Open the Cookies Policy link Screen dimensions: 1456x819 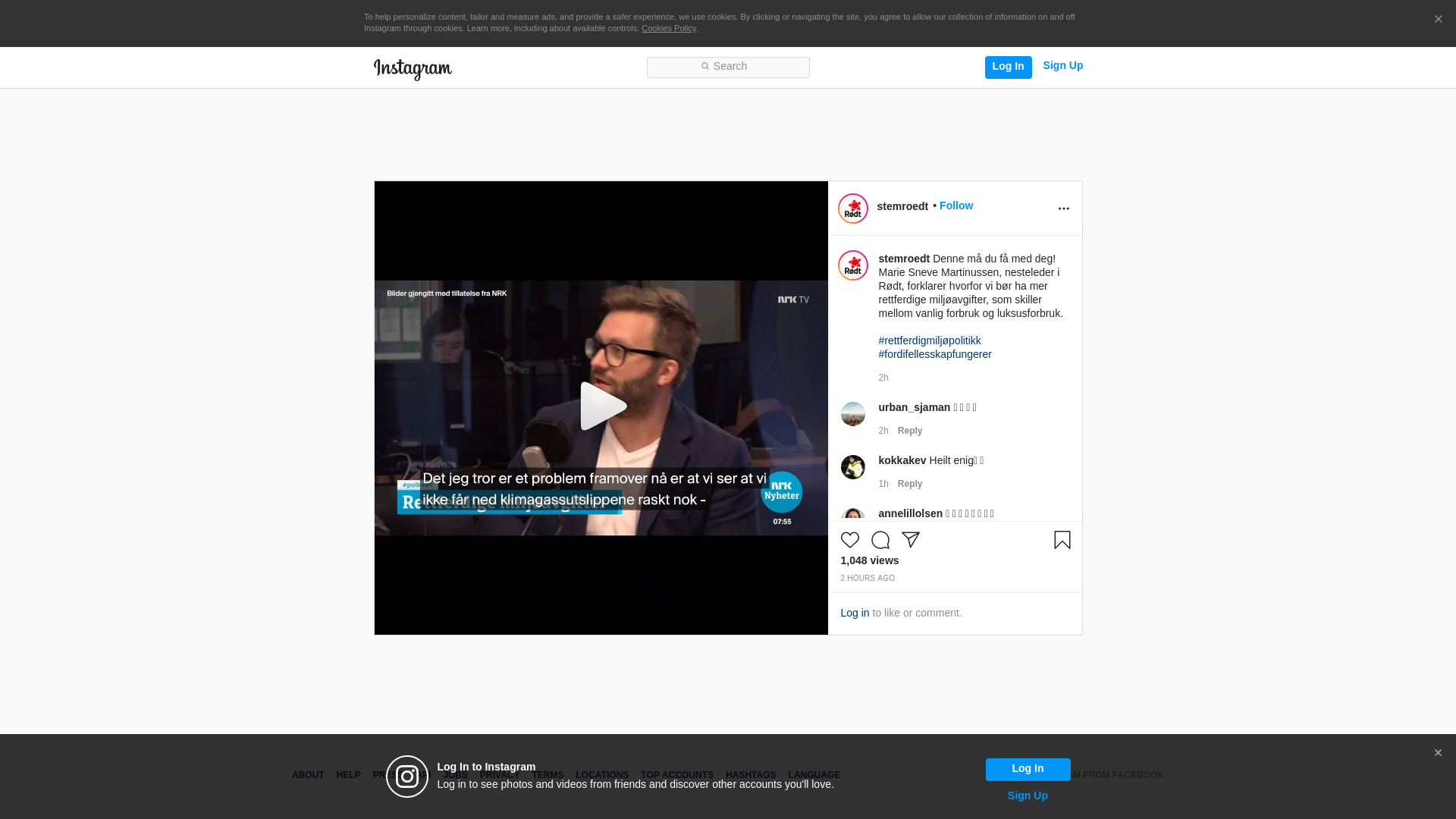pos(668,28)
